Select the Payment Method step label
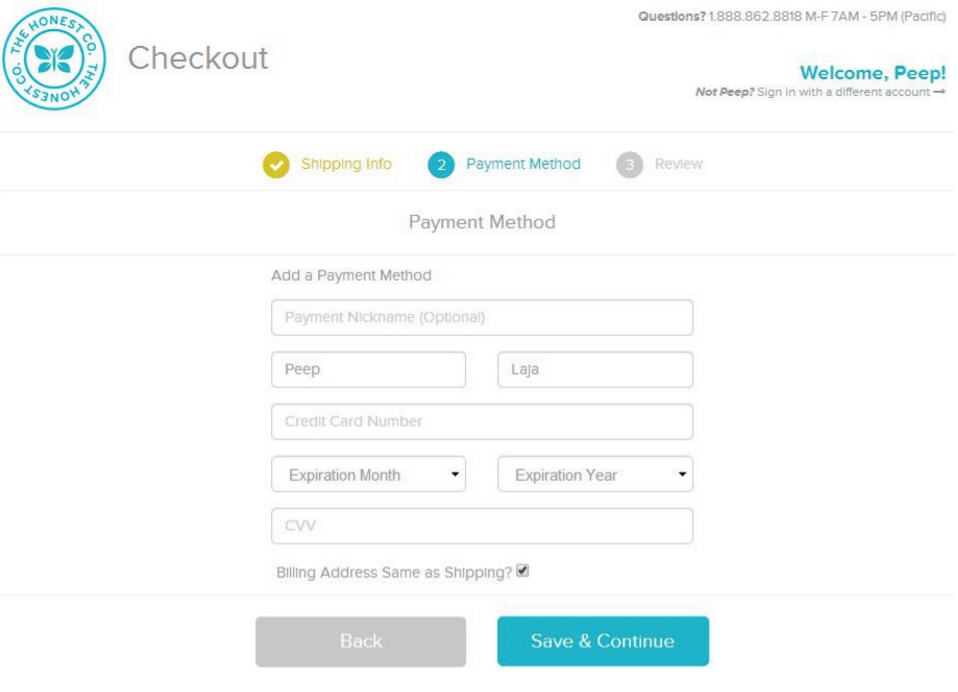 [x=523, y=164]
